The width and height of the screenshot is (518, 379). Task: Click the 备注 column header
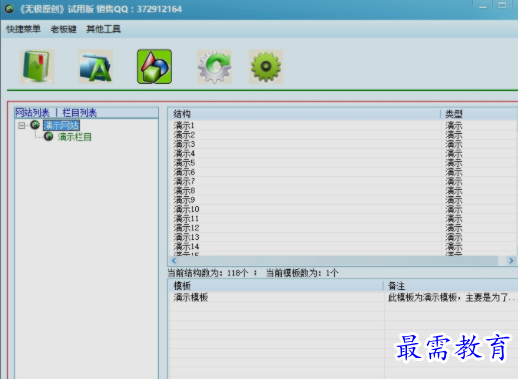coord(451,286)
